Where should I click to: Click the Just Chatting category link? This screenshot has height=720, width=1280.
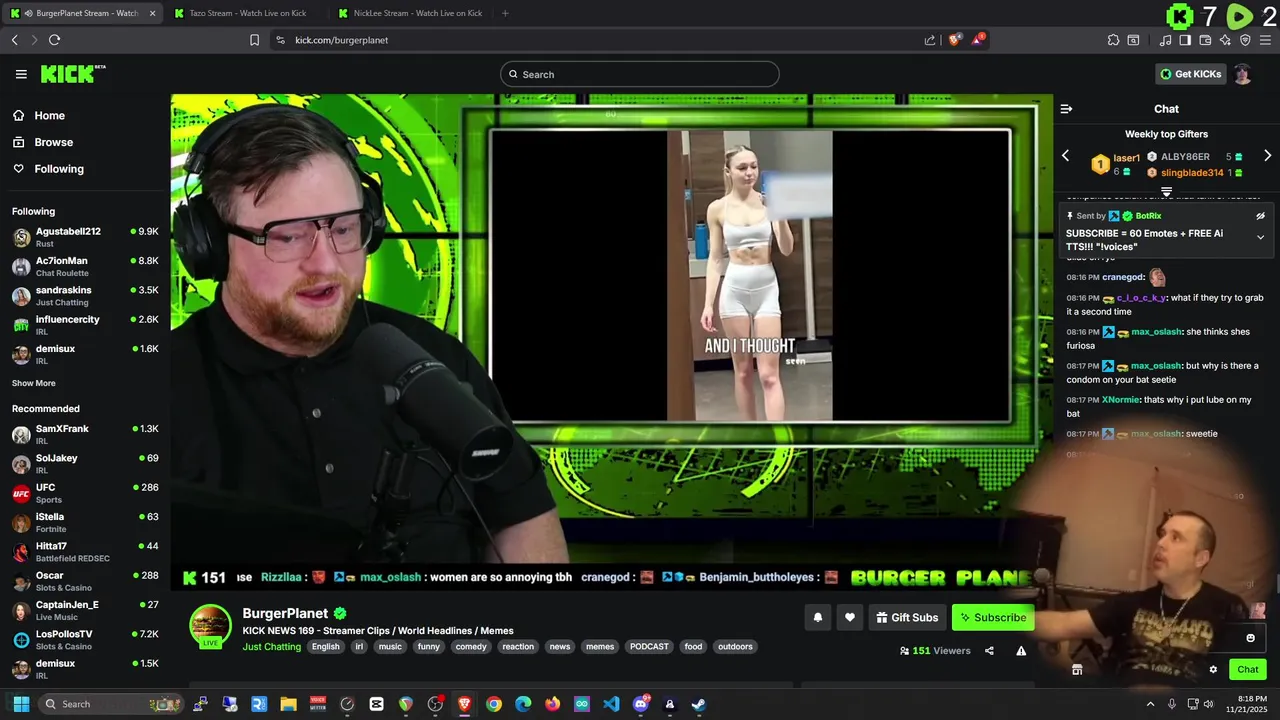(x=271, y=647)
